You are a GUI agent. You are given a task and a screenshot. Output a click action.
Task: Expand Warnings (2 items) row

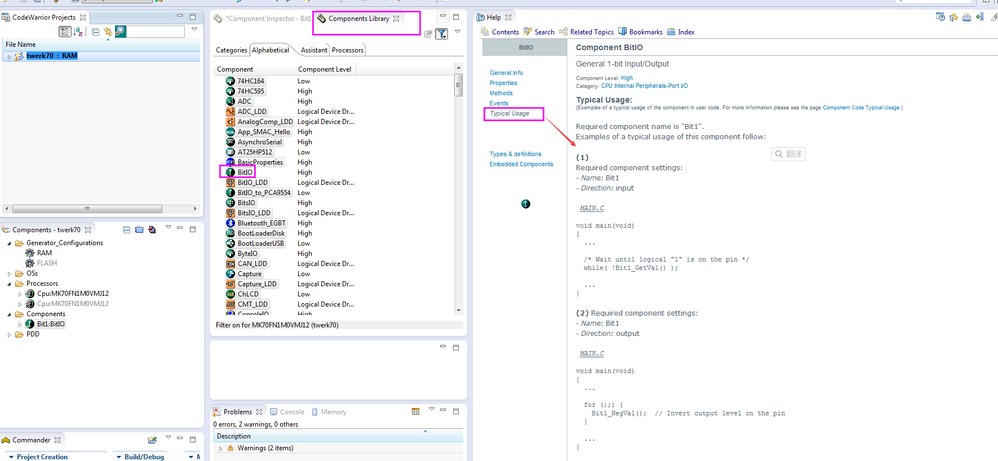221,448
